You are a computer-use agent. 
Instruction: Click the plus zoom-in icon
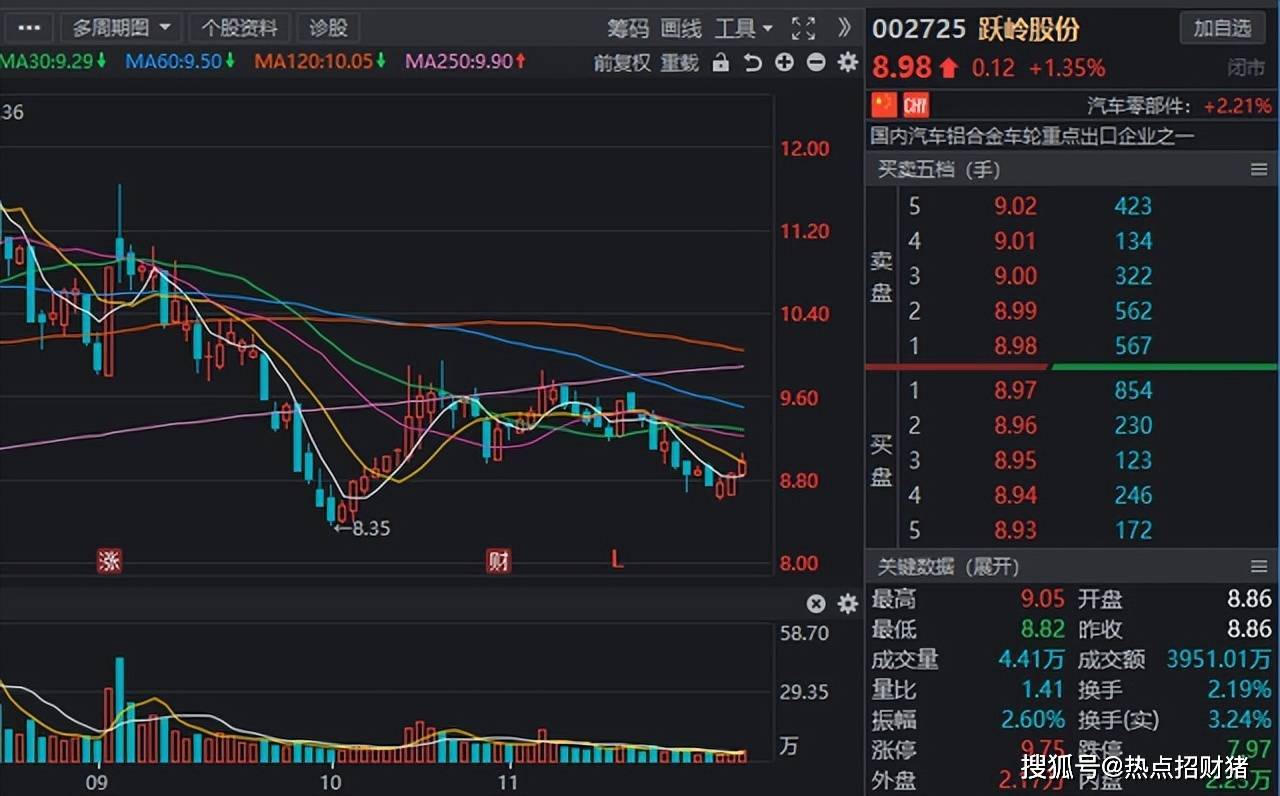(785, 62)
